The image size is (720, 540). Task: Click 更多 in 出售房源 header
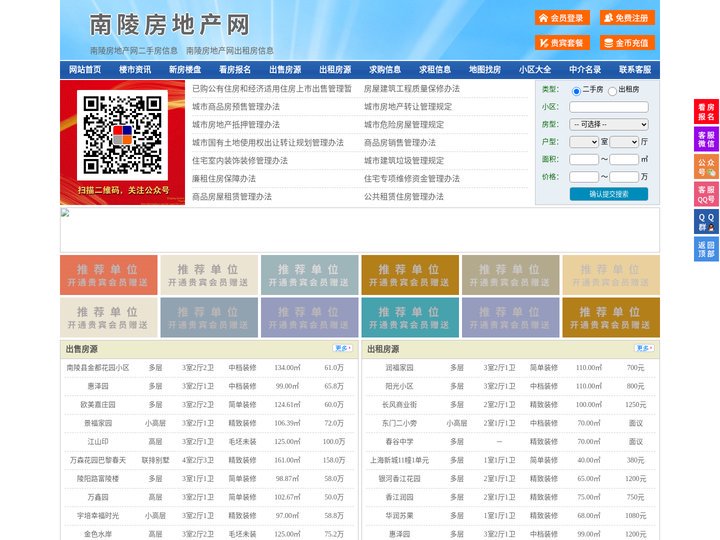pos(343,348)
